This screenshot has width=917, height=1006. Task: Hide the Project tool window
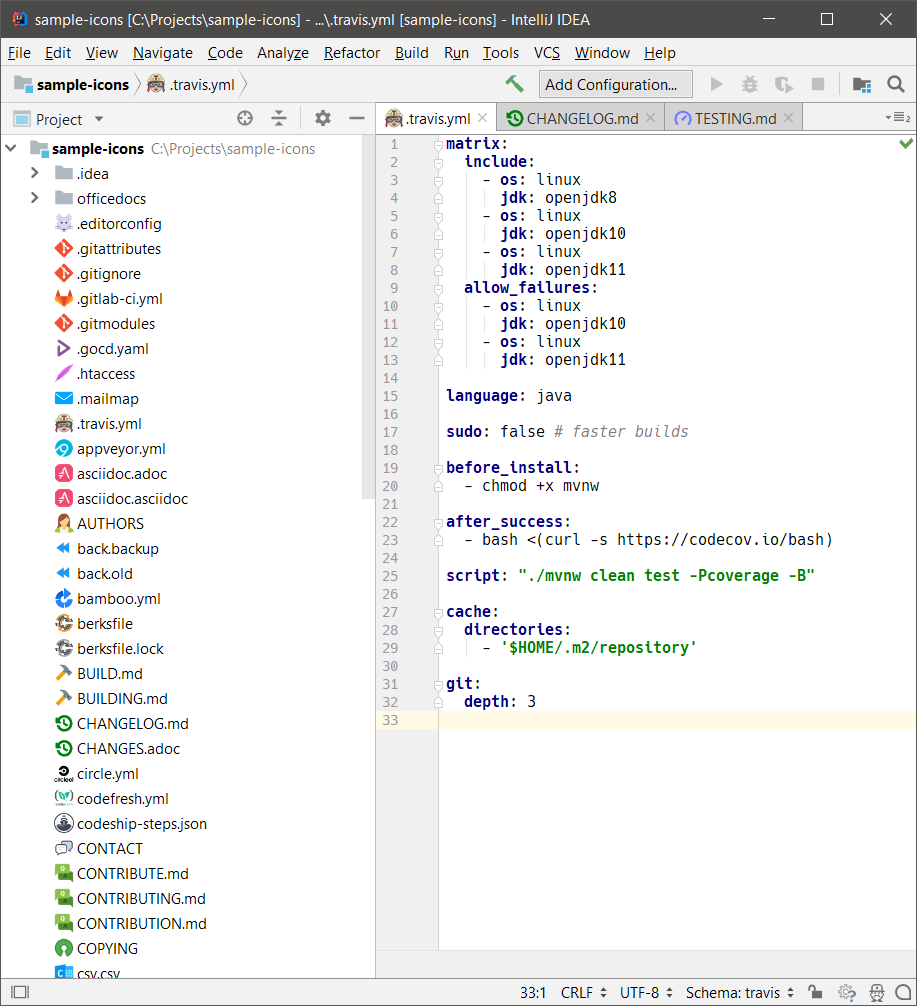click(356, 119)
